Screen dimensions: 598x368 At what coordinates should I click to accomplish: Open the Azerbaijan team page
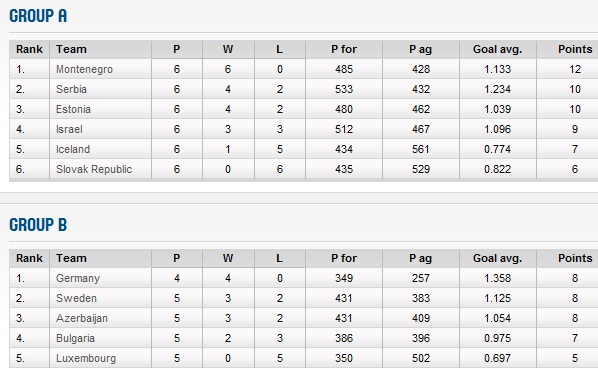[82, 318]
